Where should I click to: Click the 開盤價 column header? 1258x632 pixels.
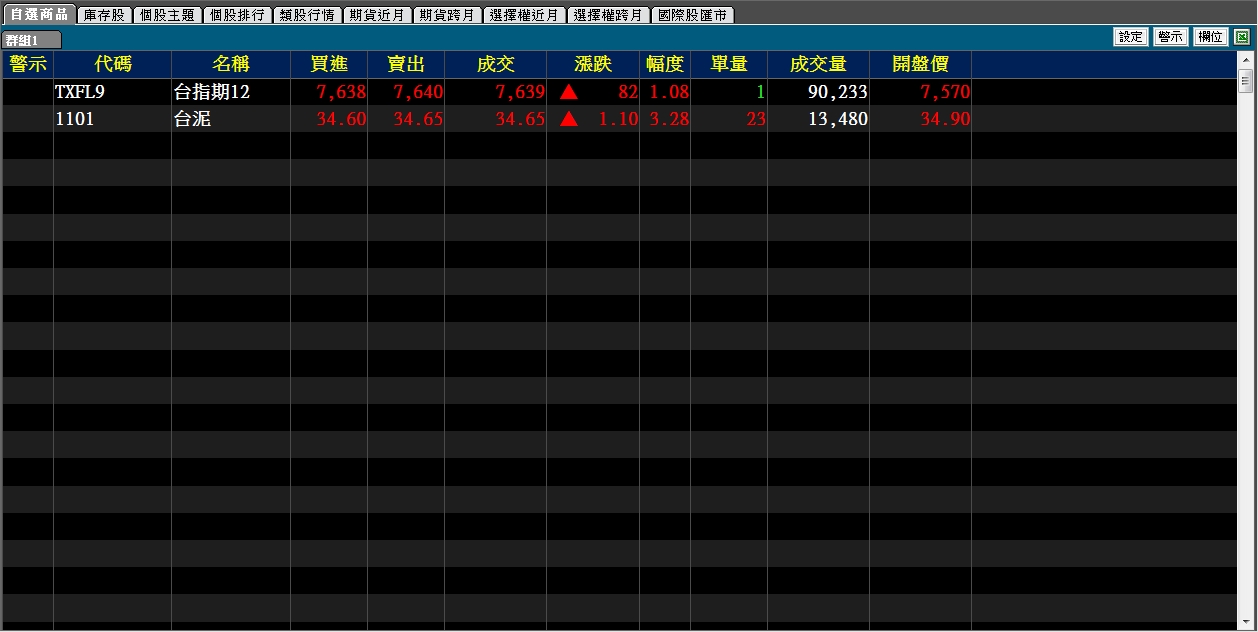[x=920, y=64]
